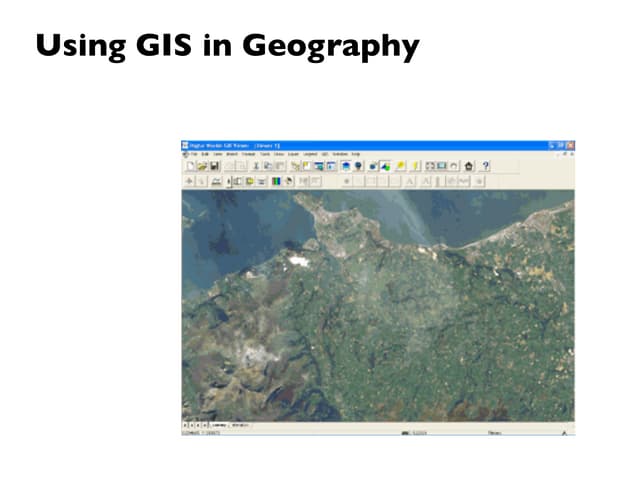Screen dimensions: 640x480
Task: Click the first tab-scroll arrow at bottom left
Action: click(185, 425)
